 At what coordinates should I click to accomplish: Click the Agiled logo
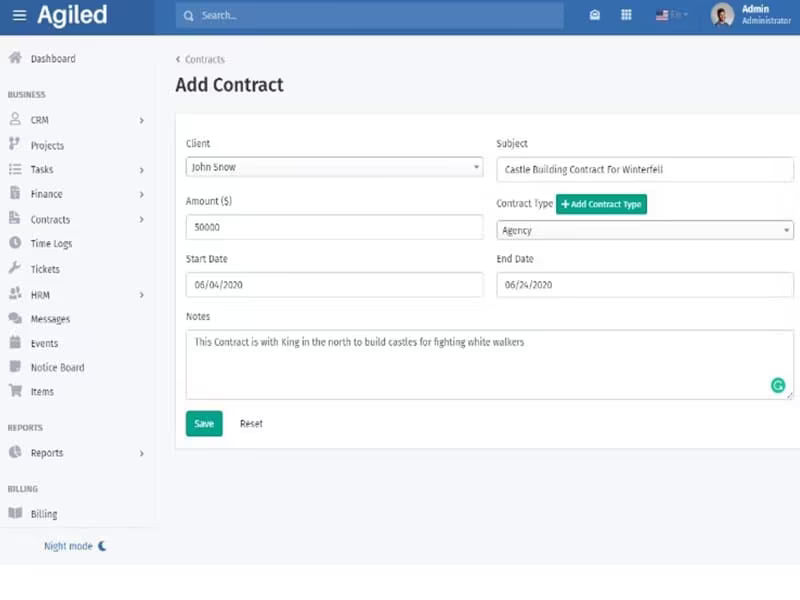[x=72, y=15]
